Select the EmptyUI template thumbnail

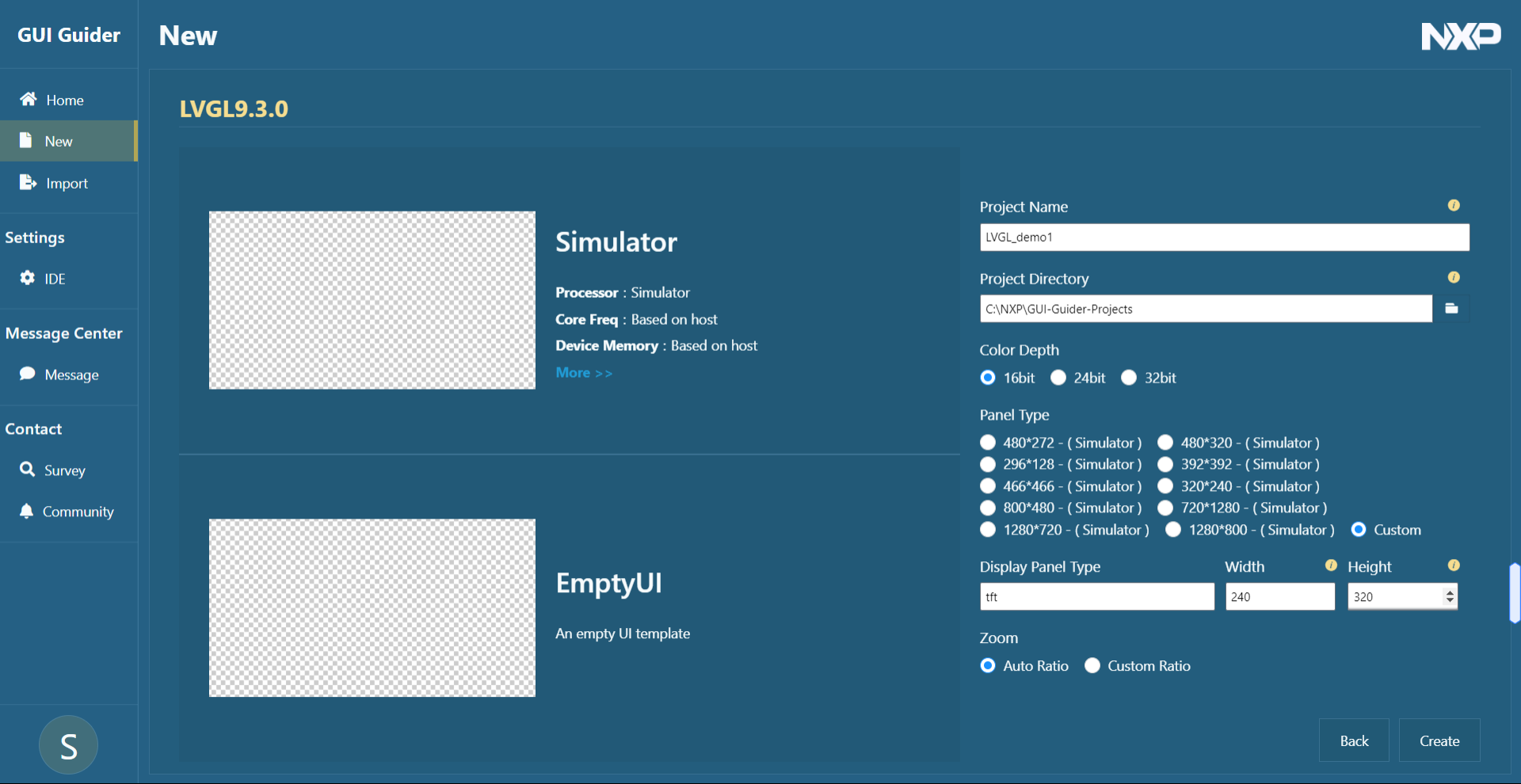[x=372, y=608]
